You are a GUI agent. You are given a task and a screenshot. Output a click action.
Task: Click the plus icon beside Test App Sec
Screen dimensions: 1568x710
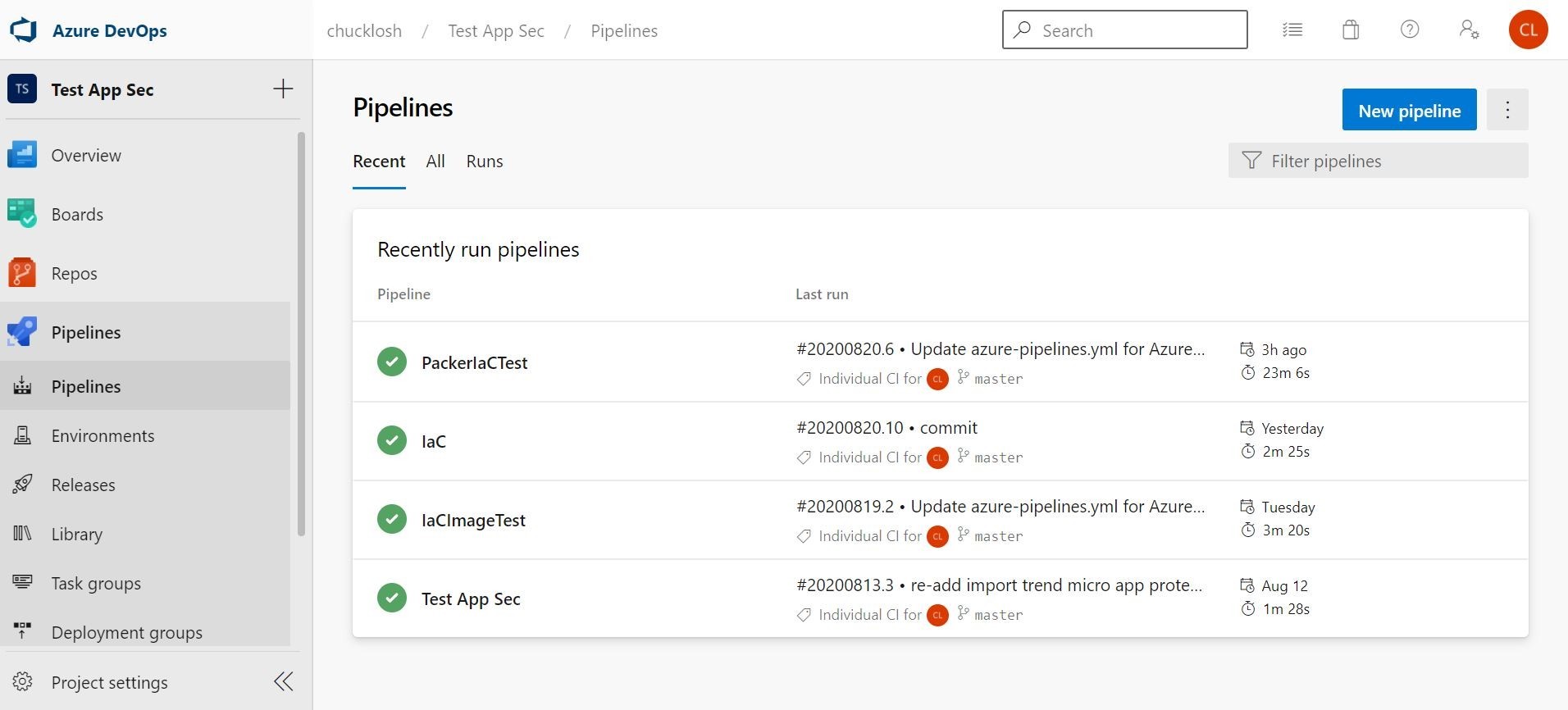click(283, 89)
